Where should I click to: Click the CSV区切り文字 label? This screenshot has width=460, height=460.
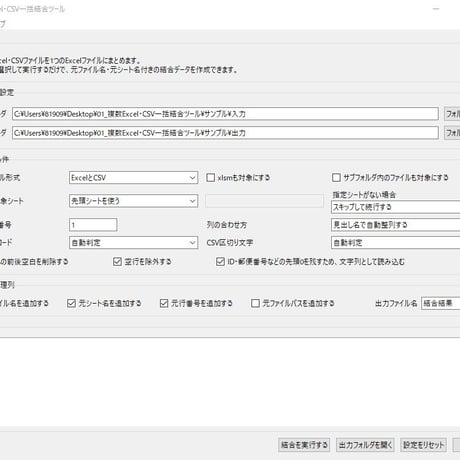point(230,243)
